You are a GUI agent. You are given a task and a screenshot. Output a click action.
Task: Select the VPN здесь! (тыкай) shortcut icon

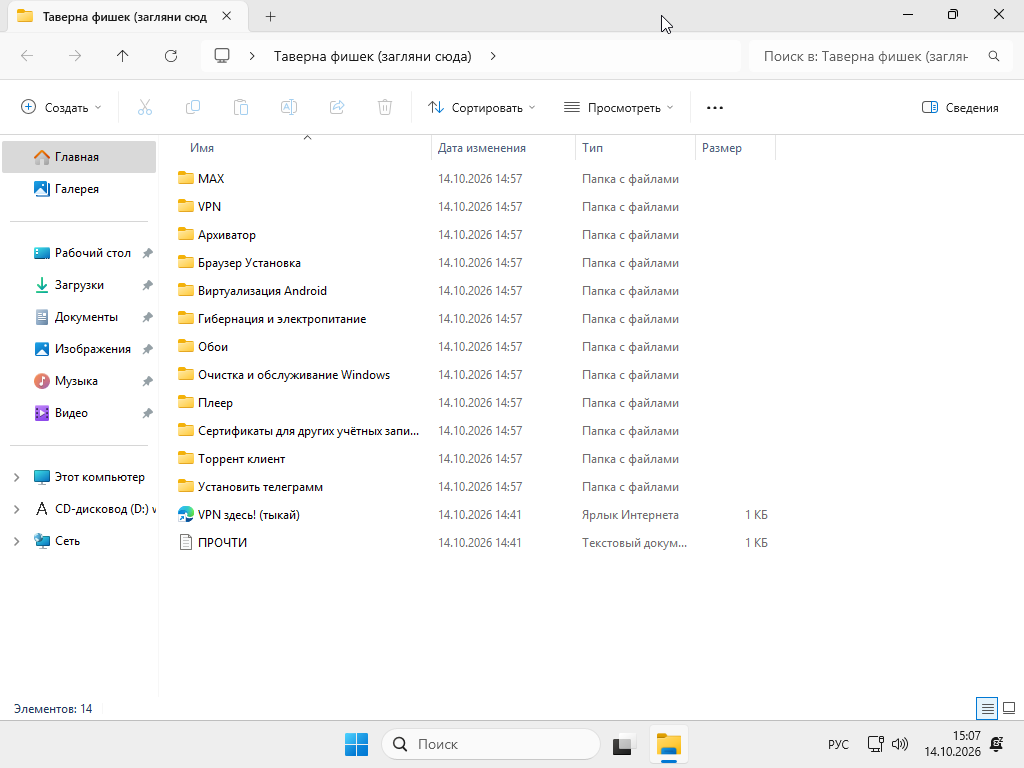[186, 515]
